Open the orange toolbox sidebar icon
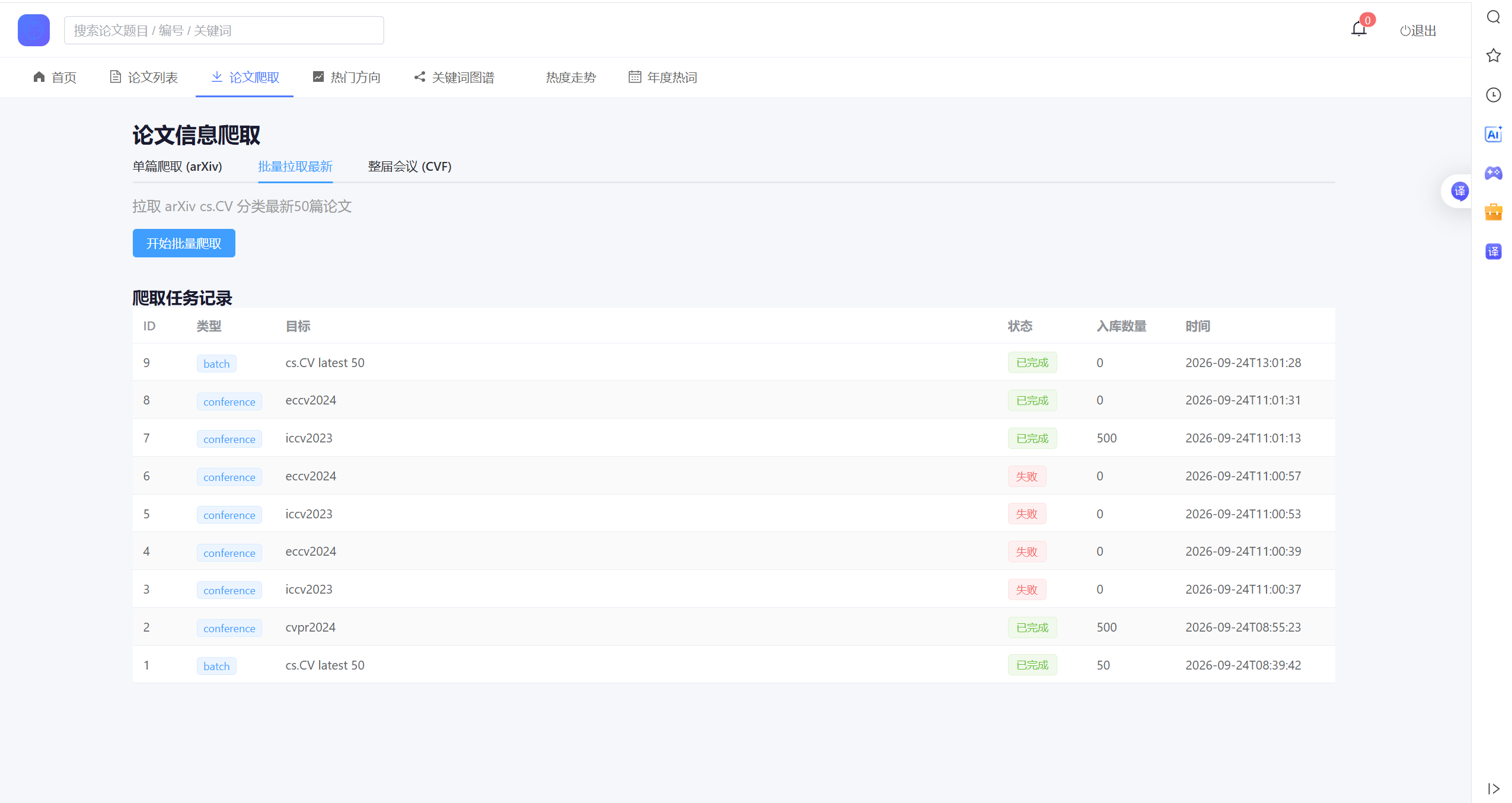The width and height of the screenshot is (1512, 803). [1493, 212]
